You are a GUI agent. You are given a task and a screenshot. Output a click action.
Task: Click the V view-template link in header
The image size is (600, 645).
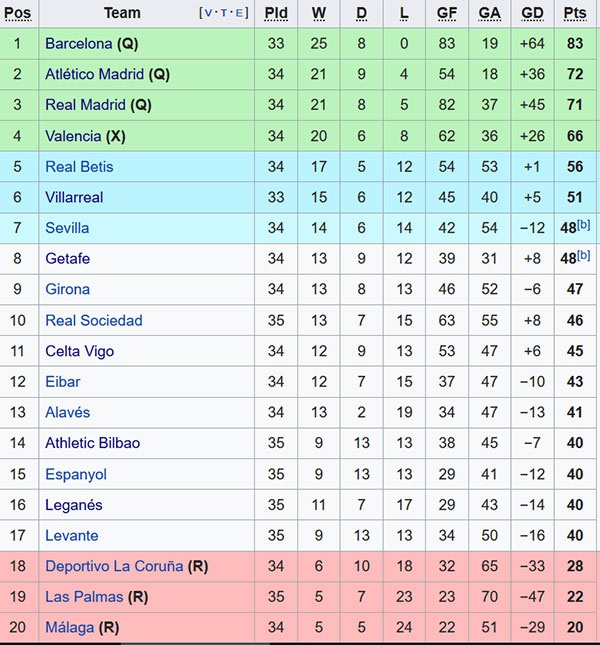(208, 13)
